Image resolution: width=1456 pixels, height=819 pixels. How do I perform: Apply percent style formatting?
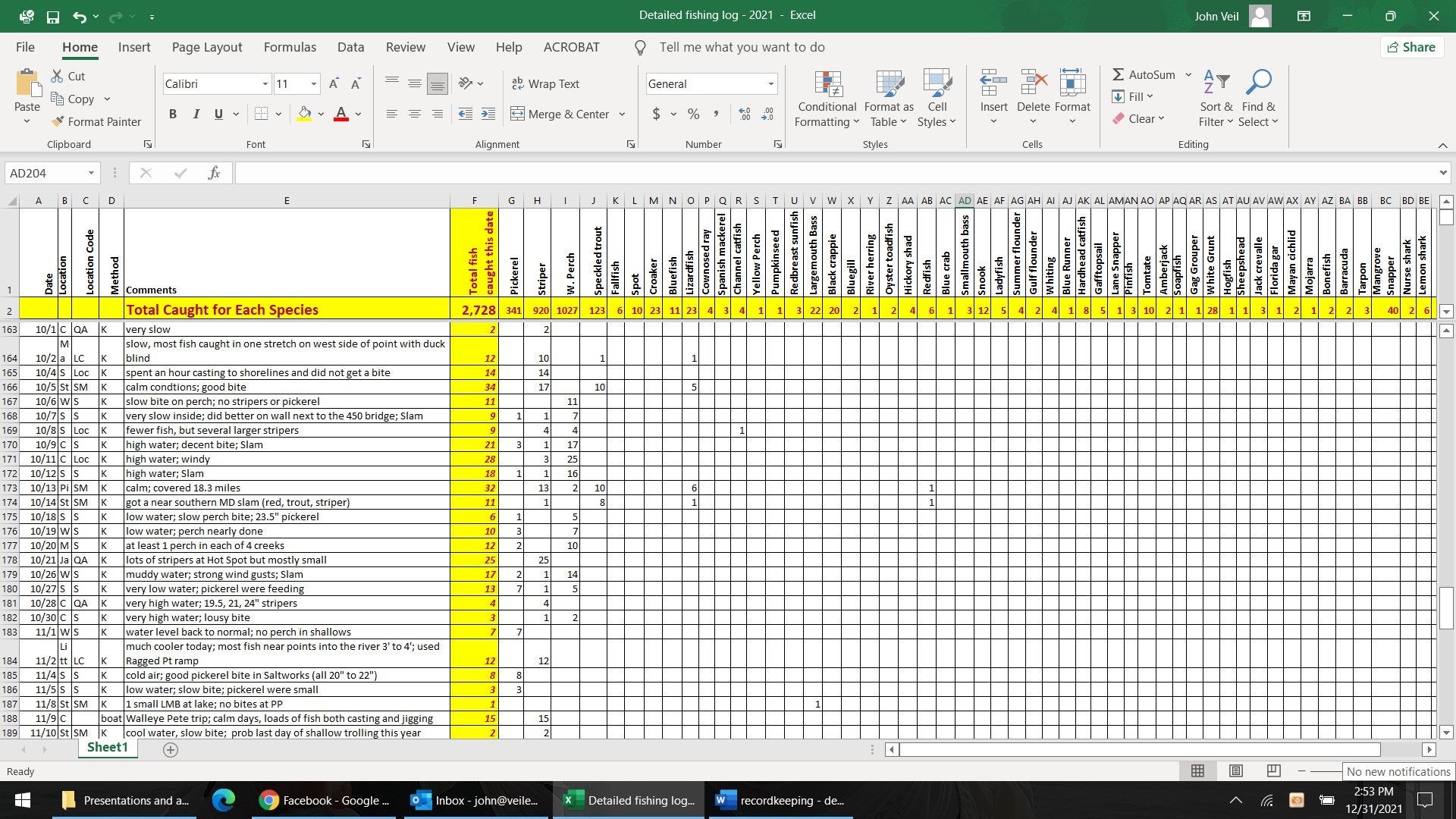(x=693, y=114)
